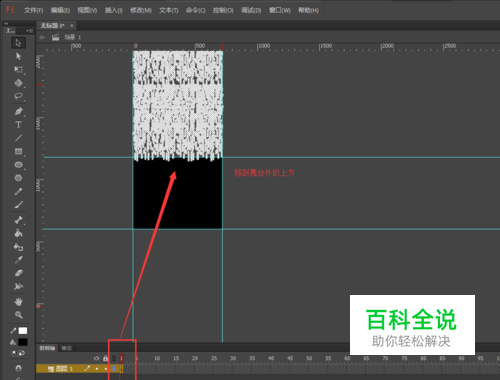This screenshot has width=500, height=380.
Task: Click the white rain graphic above the stage
Action: click(x=178, y=105)
